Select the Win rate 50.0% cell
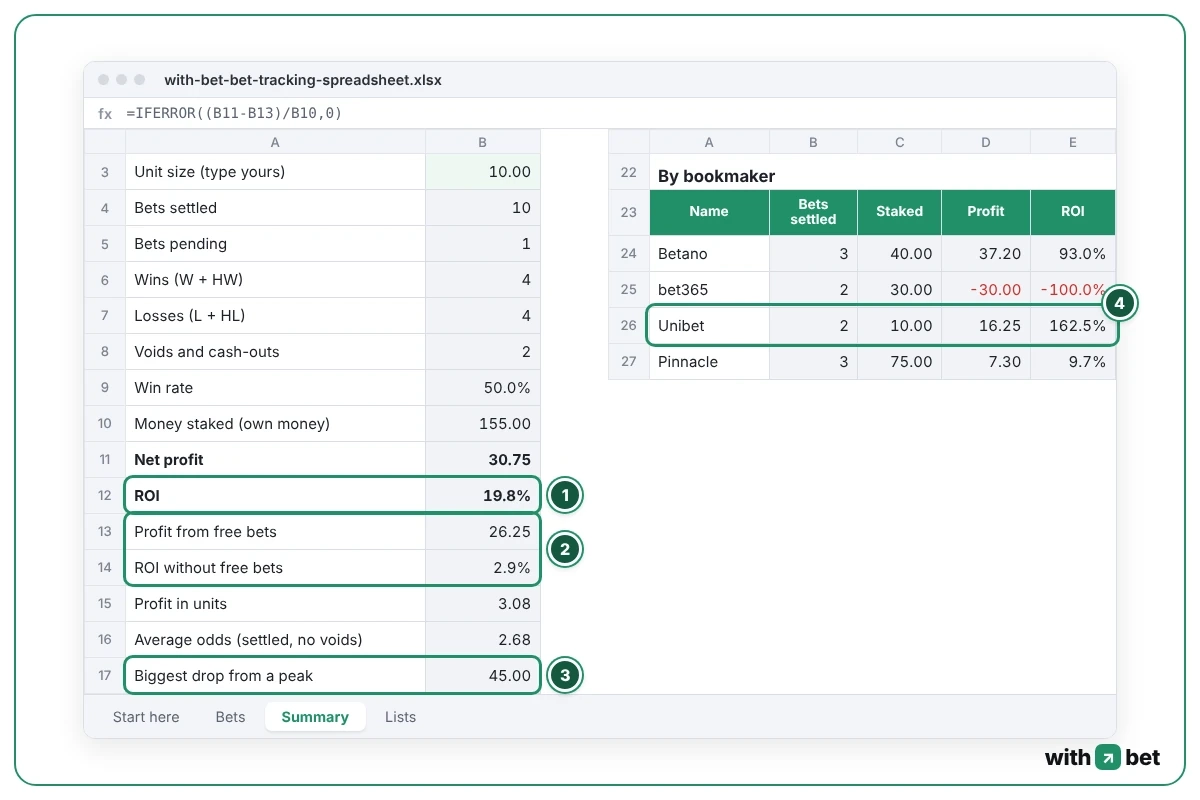Viewport: 1200px width, 800px height. [483, 388]
